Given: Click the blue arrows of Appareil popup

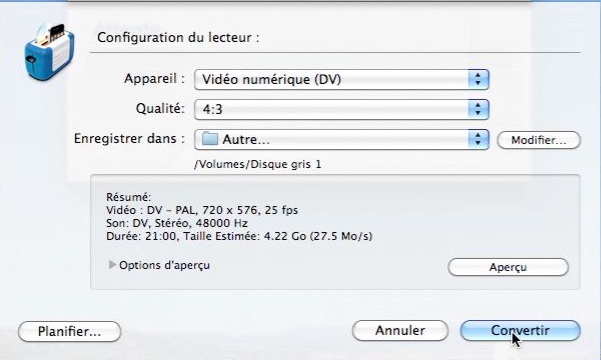Looking at the screenshot, I should (x=478, y=79).
